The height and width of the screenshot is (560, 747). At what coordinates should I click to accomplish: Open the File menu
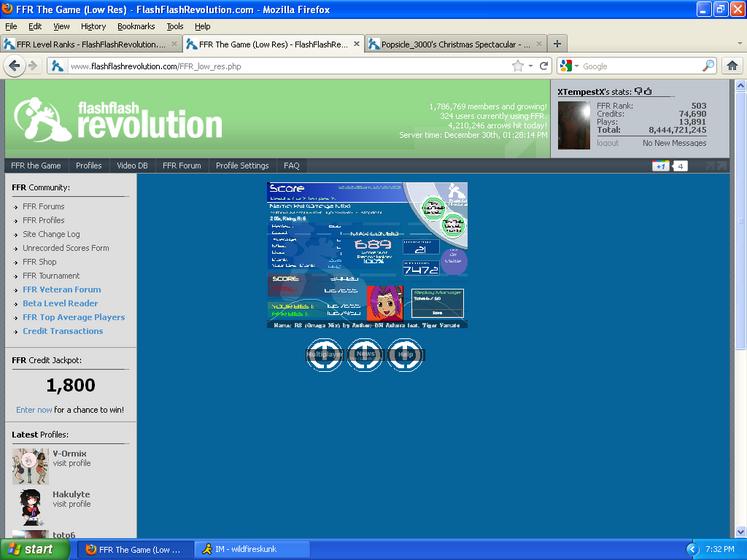[x=11, y=26]
